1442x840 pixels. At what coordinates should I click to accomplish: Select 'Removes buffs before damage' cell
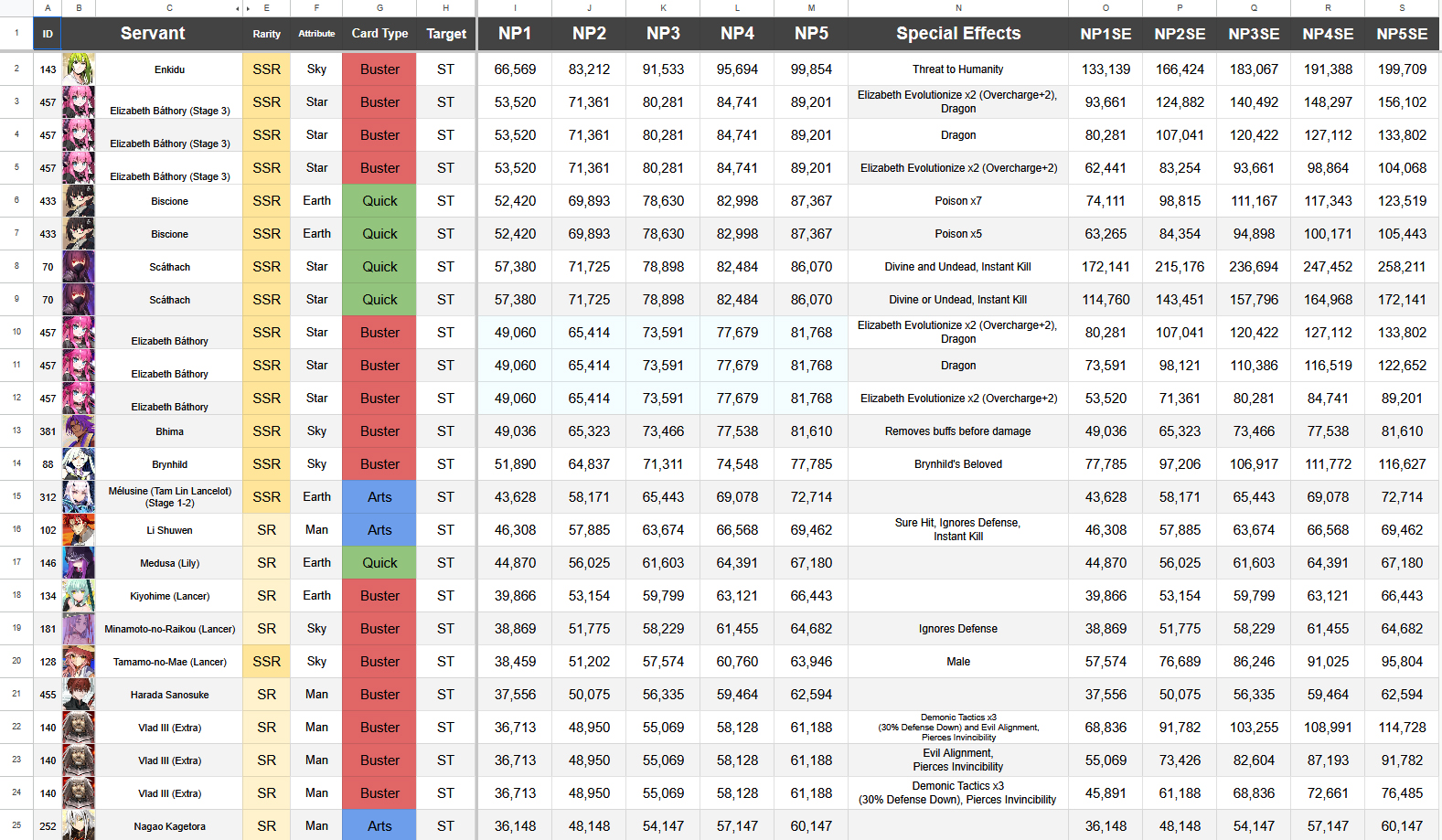(958, 431)
